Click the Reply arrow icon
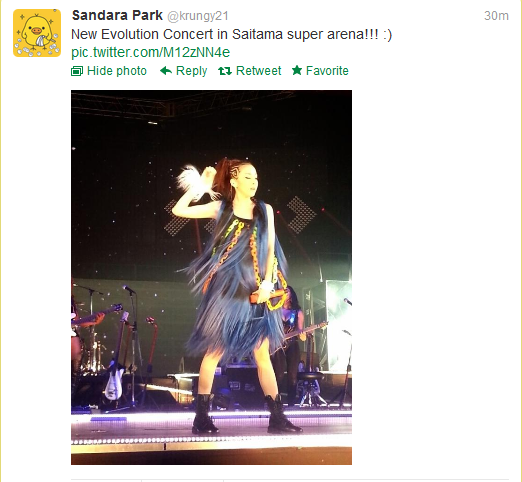 point(166,71)
